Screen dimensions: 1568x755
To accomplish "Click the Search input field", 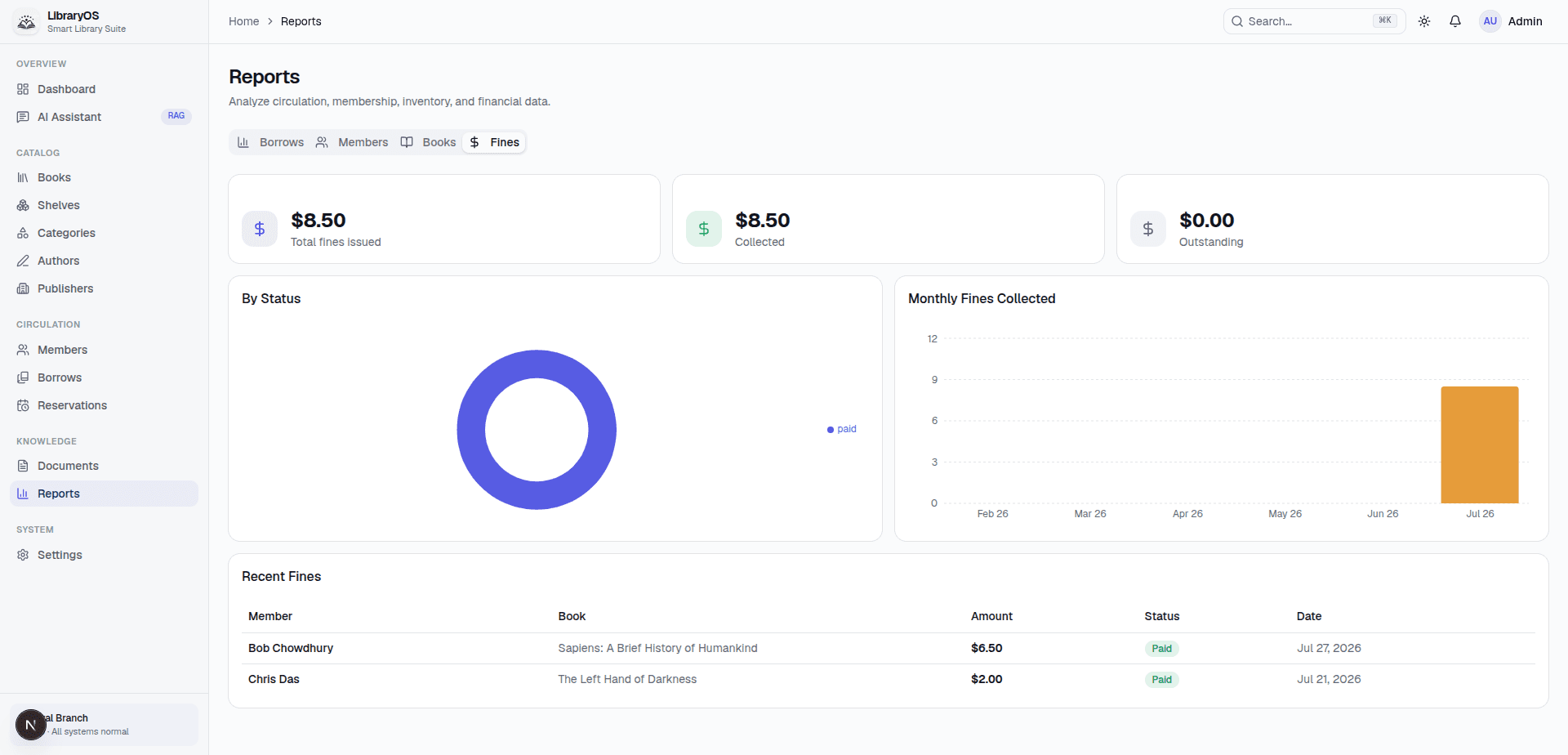I will click(1314, 21).
